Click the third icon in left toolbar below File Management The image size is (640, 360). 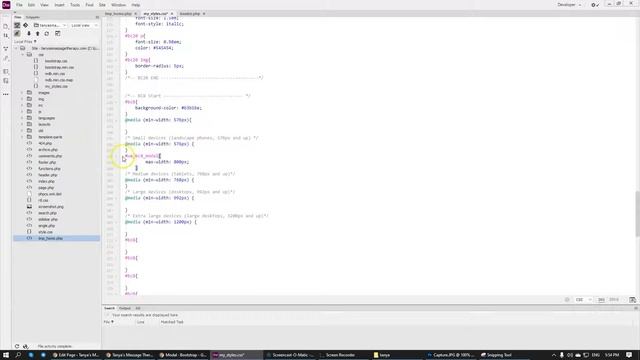[x=6, y=49]
